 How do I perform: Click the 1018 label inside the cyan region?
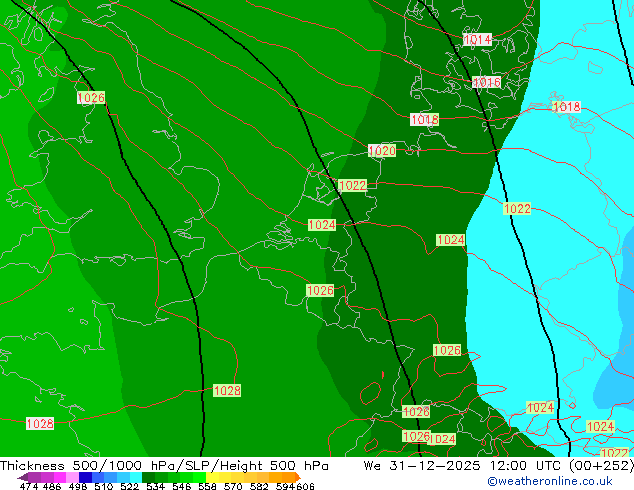pyautogui.click(x=566, y=107)
